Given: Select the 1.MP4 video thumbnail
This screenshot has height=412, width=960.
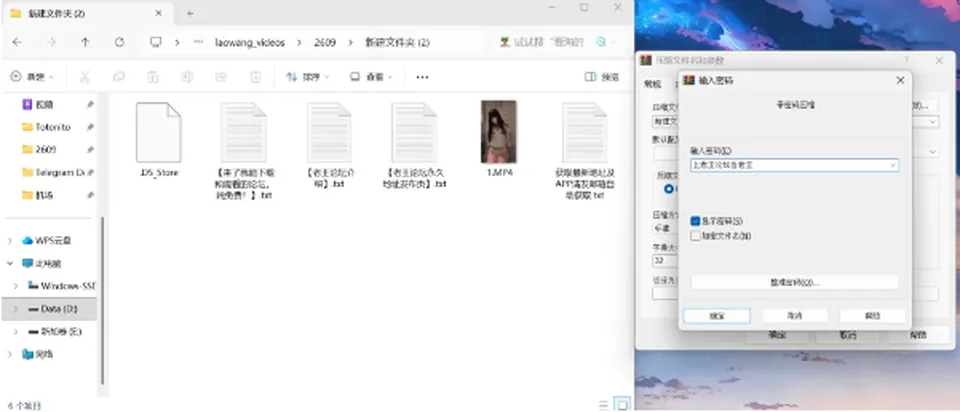Looking at the screenshot, I should point(498,132).
